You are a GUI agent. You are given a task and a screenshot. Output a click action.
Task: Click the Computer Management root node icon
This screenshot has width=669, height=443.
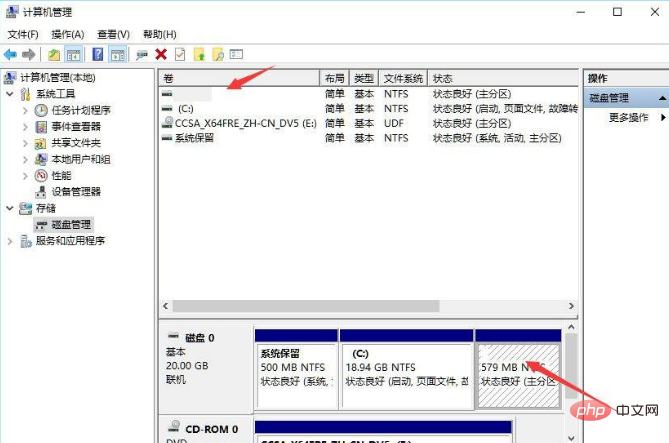point(10,78)
